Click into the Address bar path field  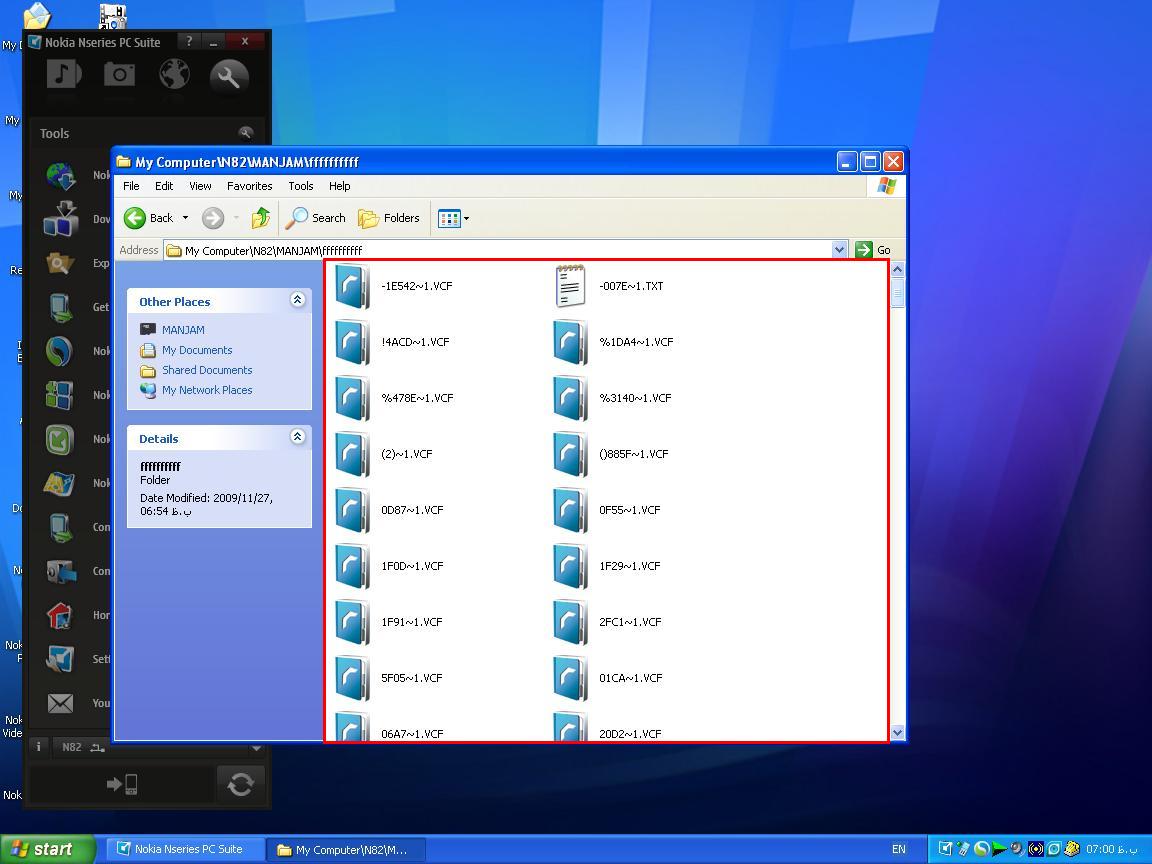click(497, 250)
